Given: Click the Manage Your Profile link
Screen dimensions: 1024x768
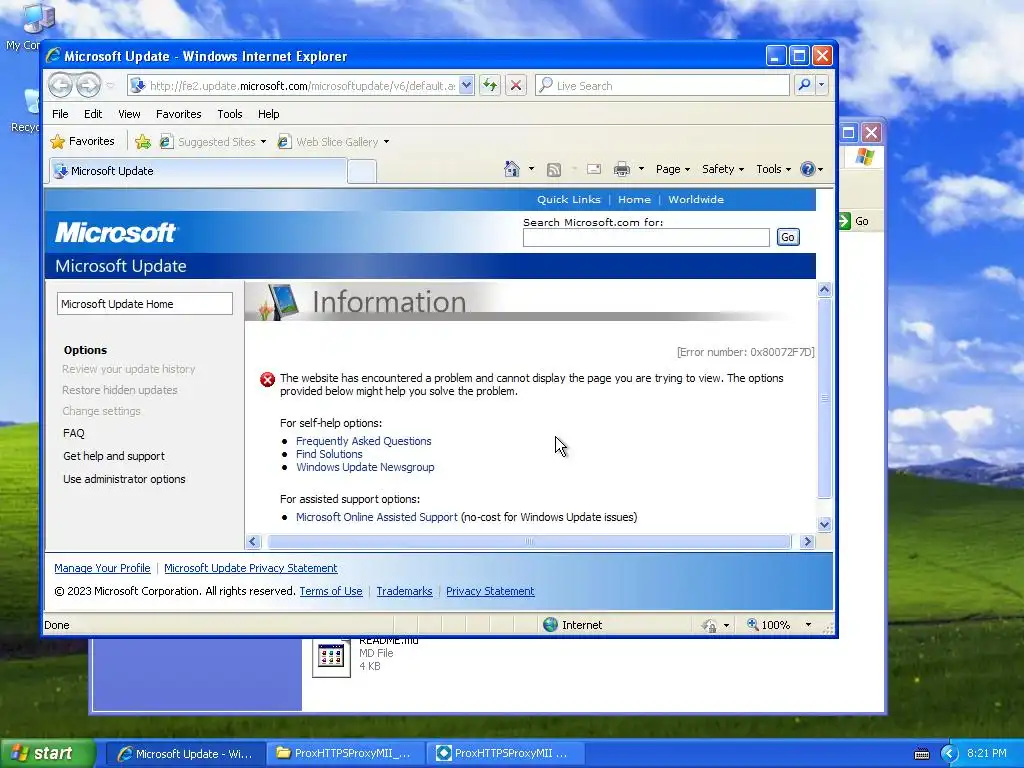Looking at the screenshot, I should pyautogui.click(x=102, y=568).
